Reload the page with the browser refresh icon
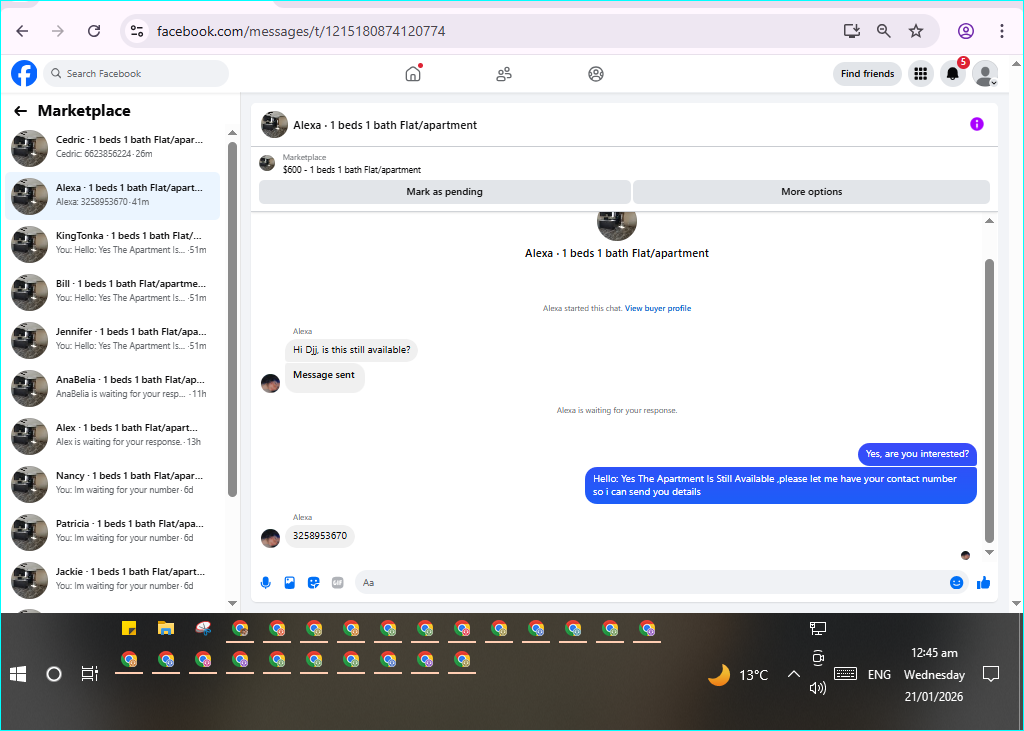 [x=94, y=31]
